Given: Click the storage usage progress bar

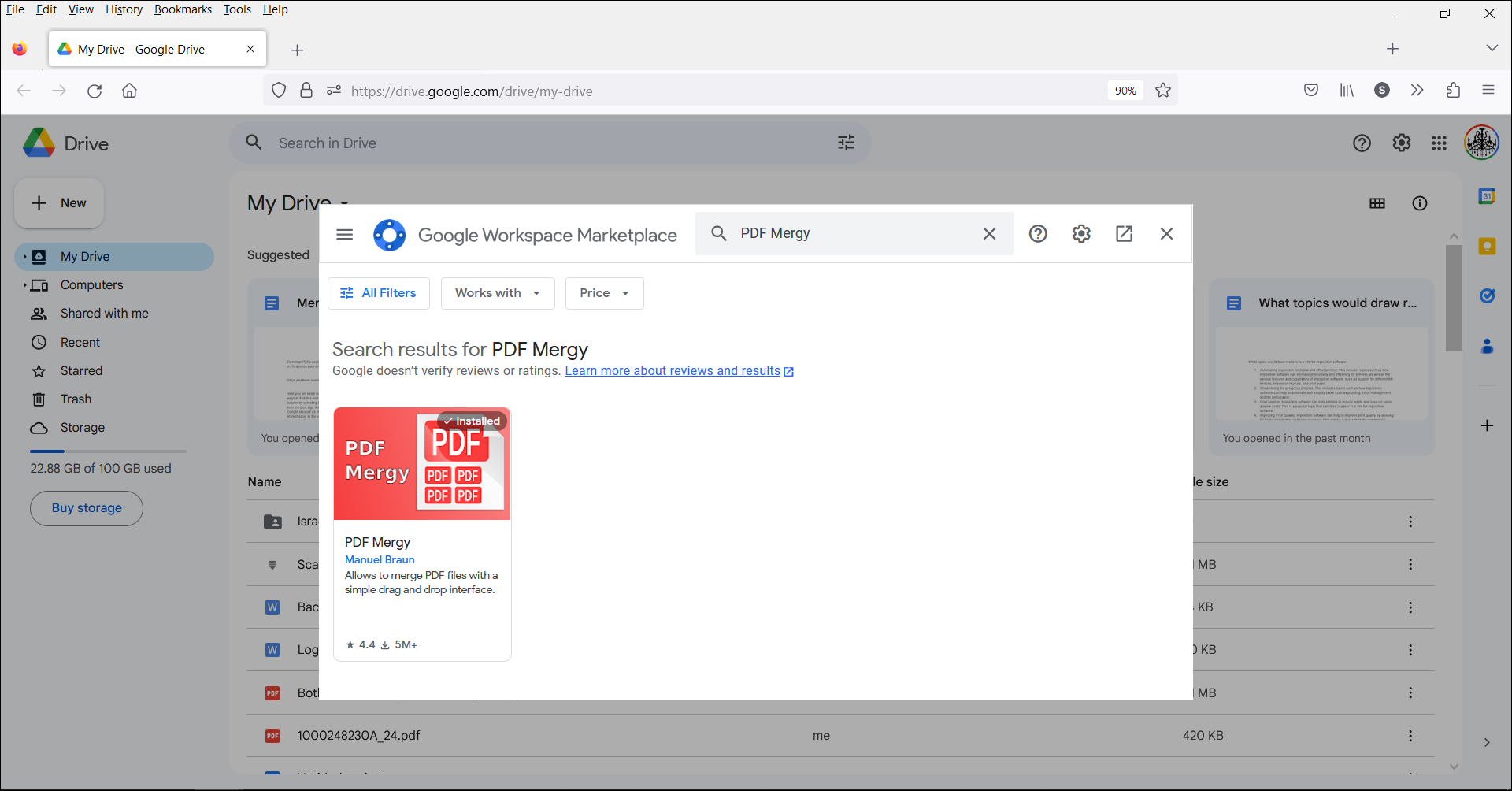Looking at the screenshot, I should coord(108,451).
